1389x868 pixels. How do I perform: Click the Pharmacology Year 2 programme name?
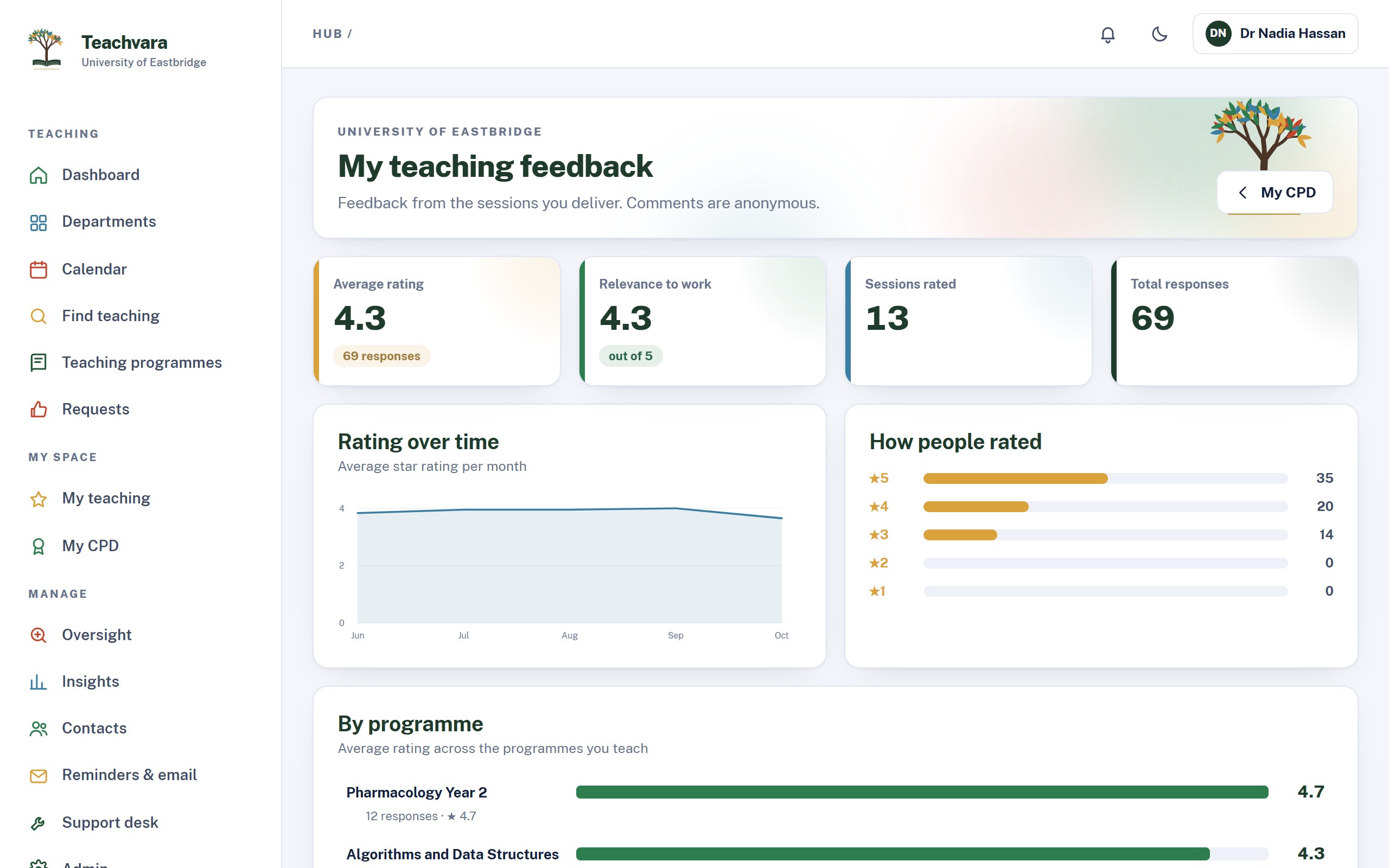coord(416,792)
